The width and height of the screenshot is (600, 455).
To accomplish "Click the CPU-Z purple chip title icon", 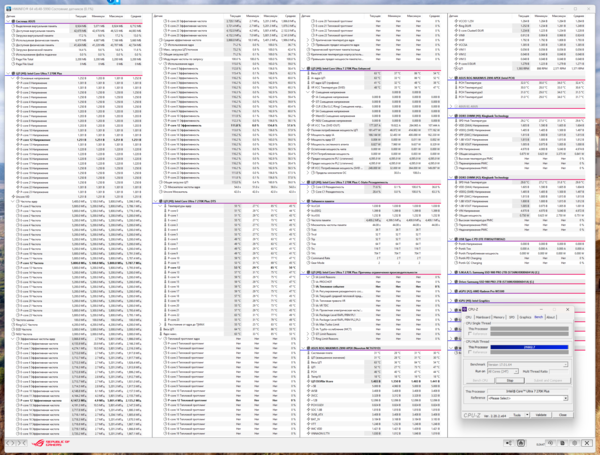I will tap(465, 309).
